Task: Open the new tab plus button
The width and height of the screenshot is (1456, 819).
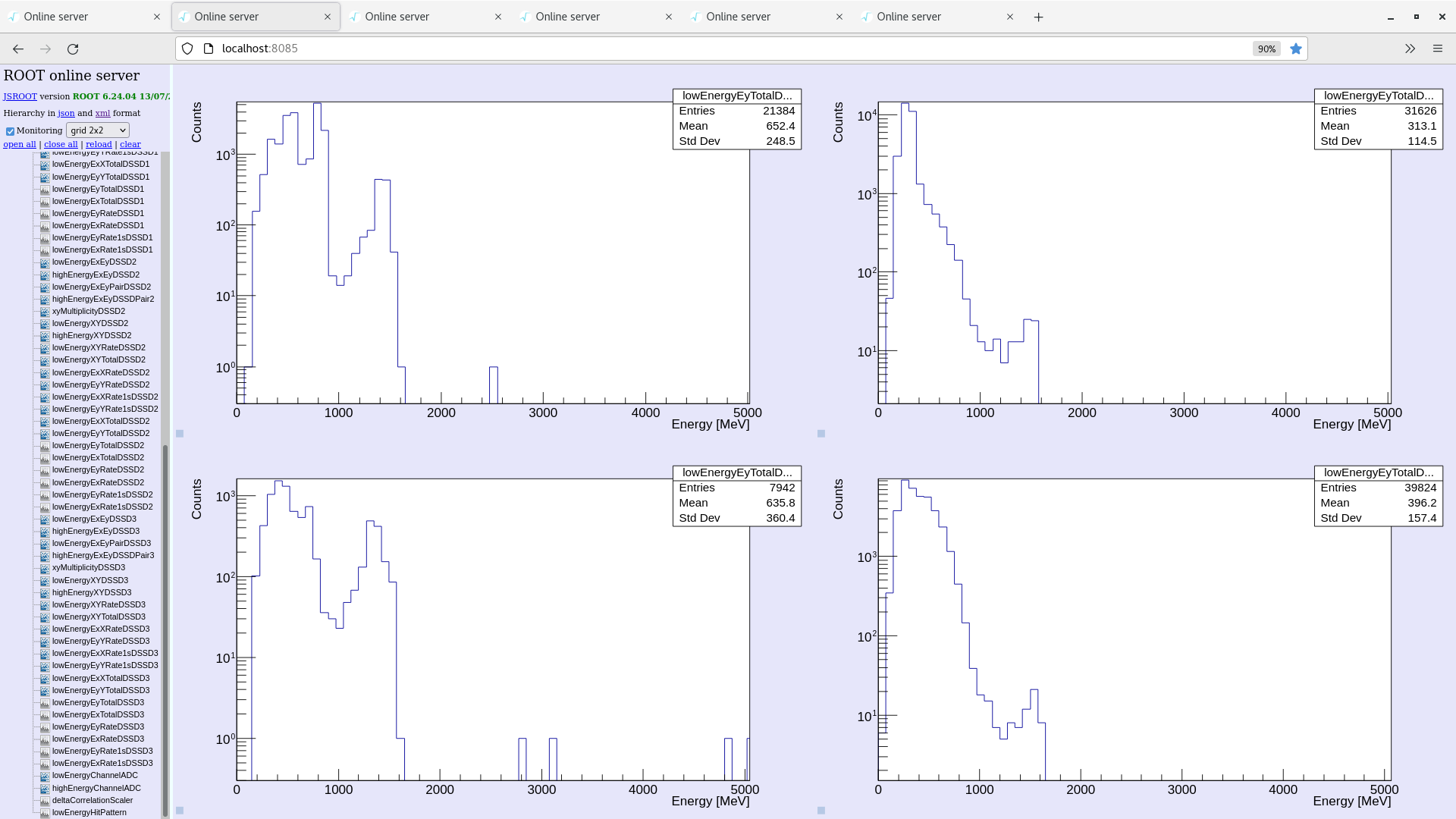Action: 1039,17
